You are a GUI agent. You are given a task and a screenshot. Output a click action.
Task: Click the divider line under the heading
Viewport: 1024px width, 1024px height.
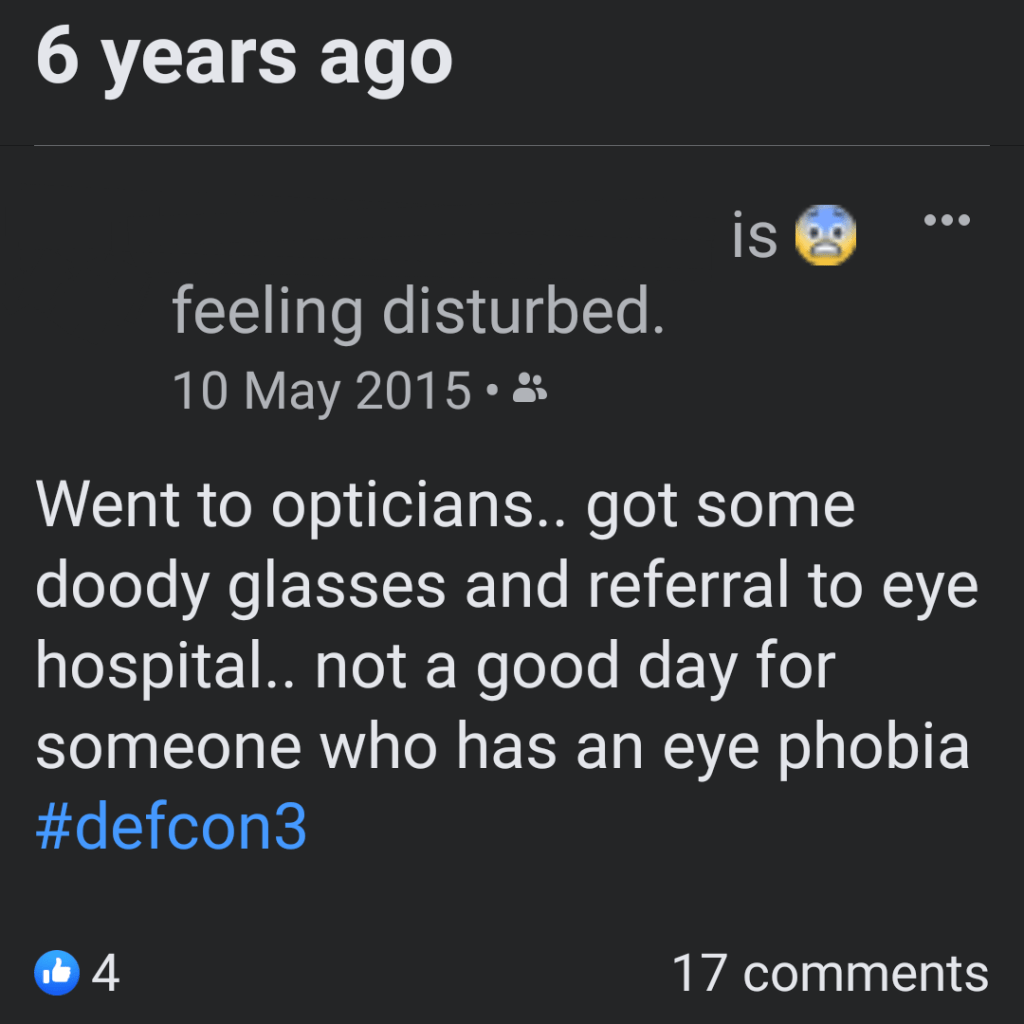[512, 146]
